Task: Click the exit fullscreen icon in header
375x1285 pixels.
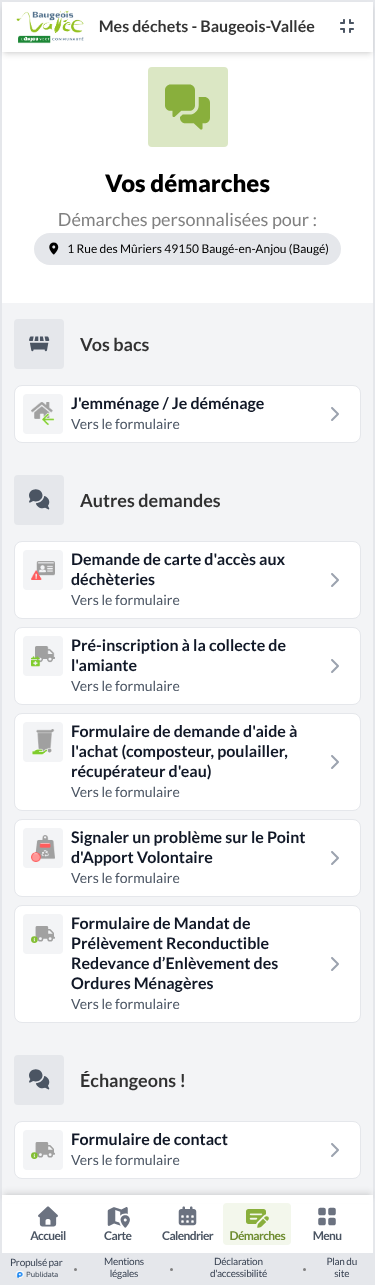Action: [347, 26]
